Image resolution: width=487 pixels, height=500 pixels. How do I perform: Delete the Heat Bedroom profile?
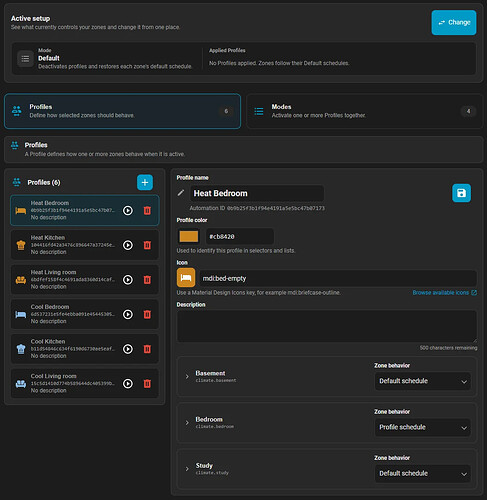pyautogui.click(x=147, y=210)
